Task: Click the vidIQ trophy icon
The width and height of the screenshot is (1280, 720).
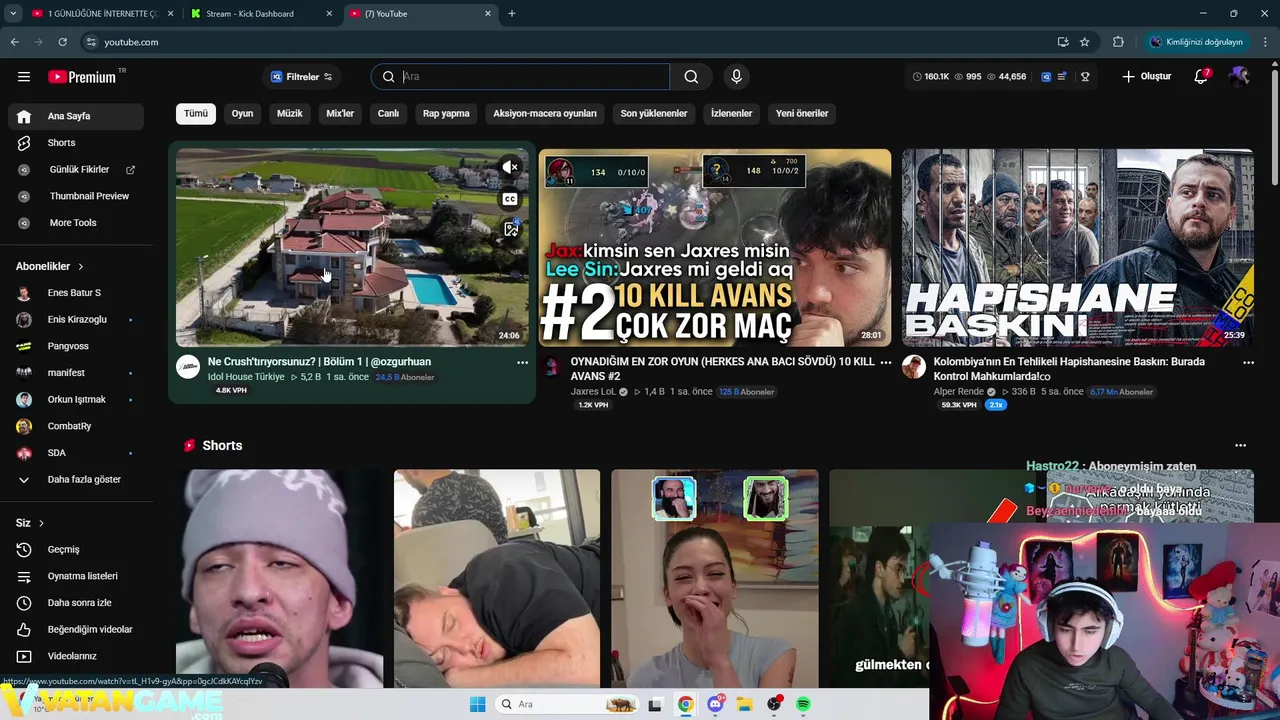Action: point(1085,77)
